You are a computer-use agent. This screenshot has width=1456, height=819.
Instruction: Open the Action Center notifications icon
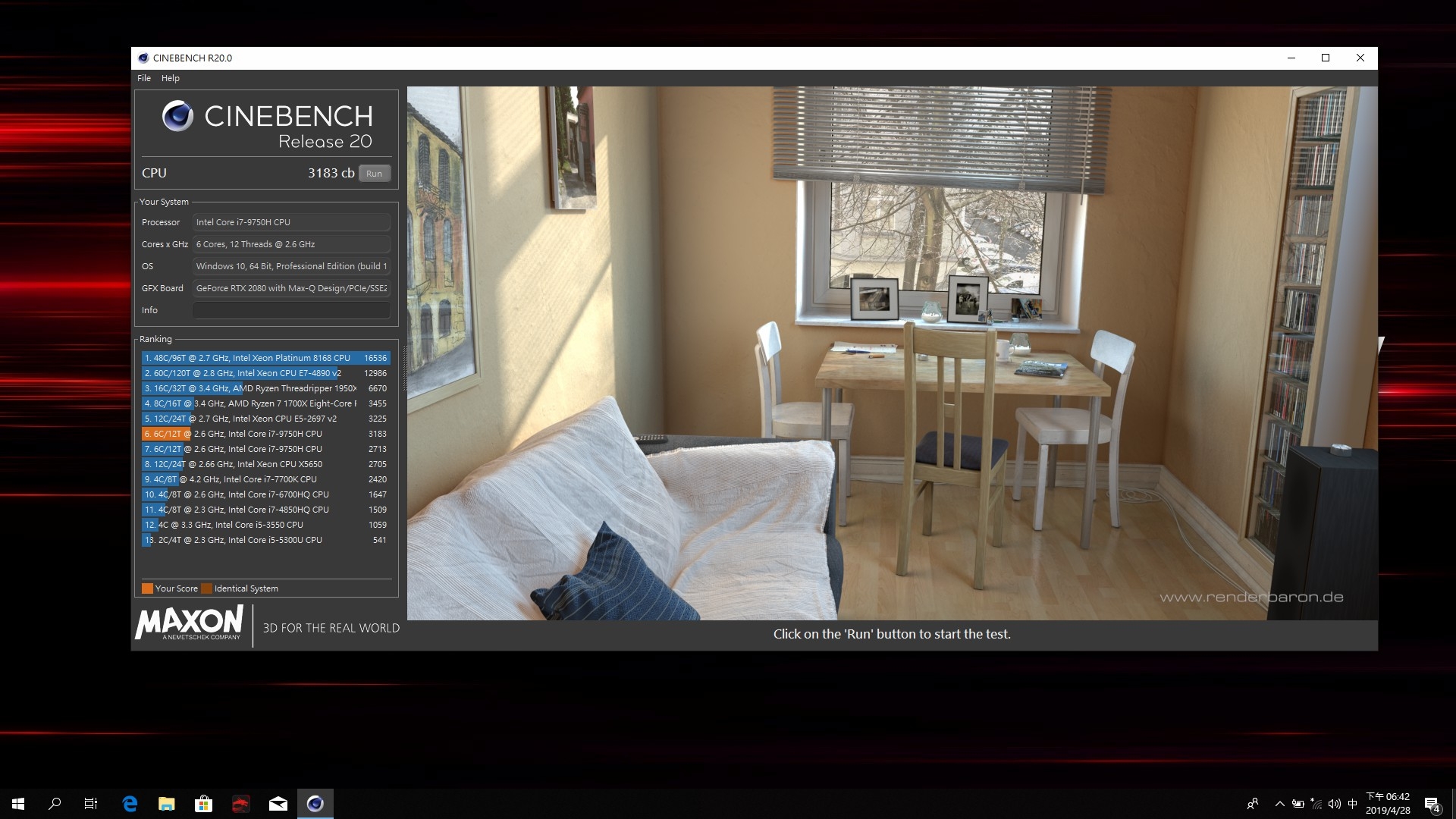click(1432, 804)
